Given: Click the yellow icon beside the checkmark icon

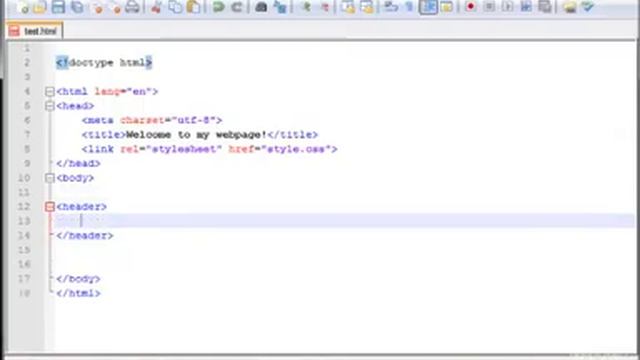Looking at the screenshot, I should pos(569,7).
